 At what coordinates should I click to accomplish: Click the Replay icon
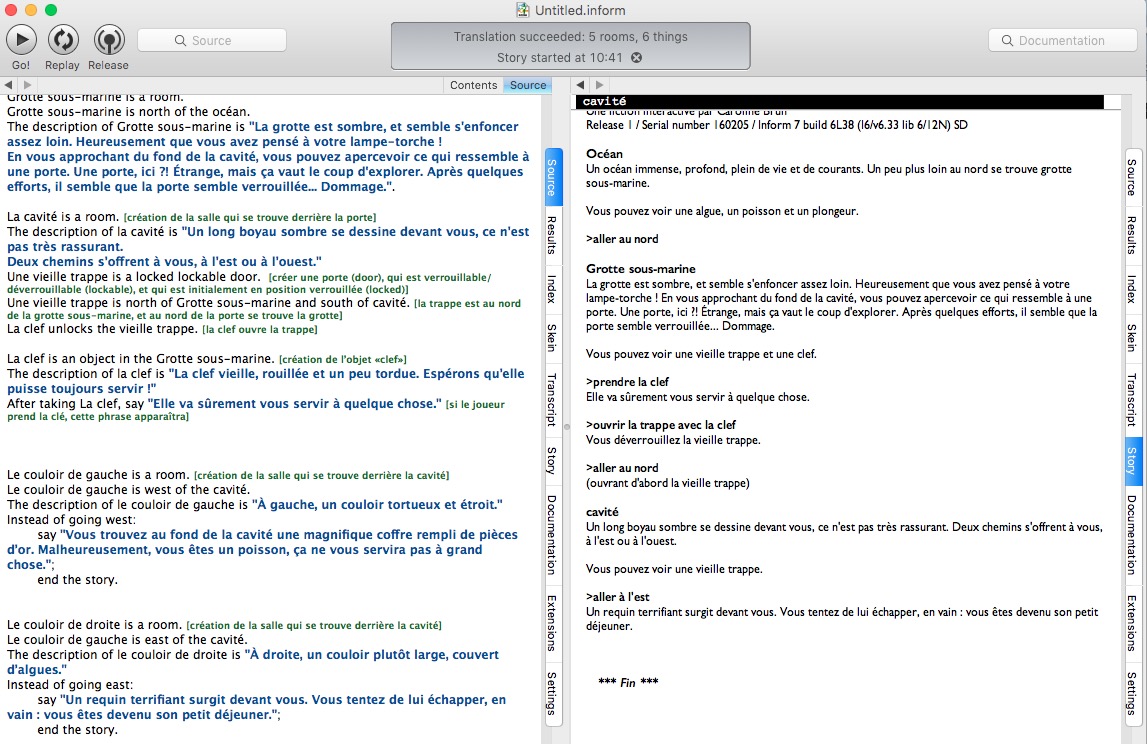pos(63,40)
